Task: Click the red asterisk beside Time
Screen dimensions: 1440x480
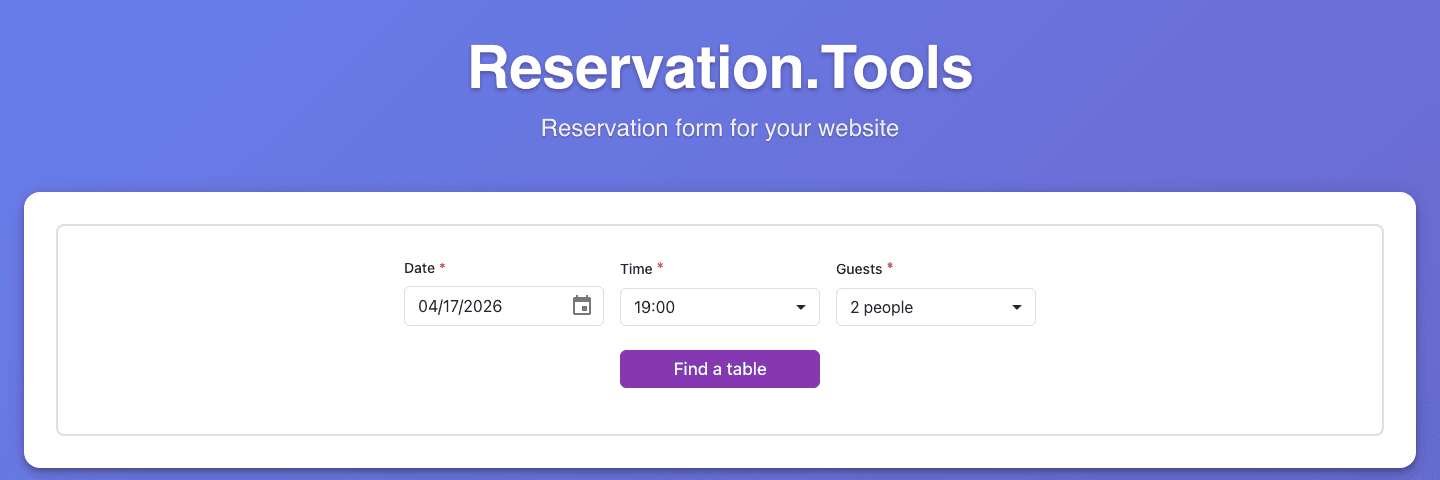Action: pyautogui.click(x=660, y=267)
